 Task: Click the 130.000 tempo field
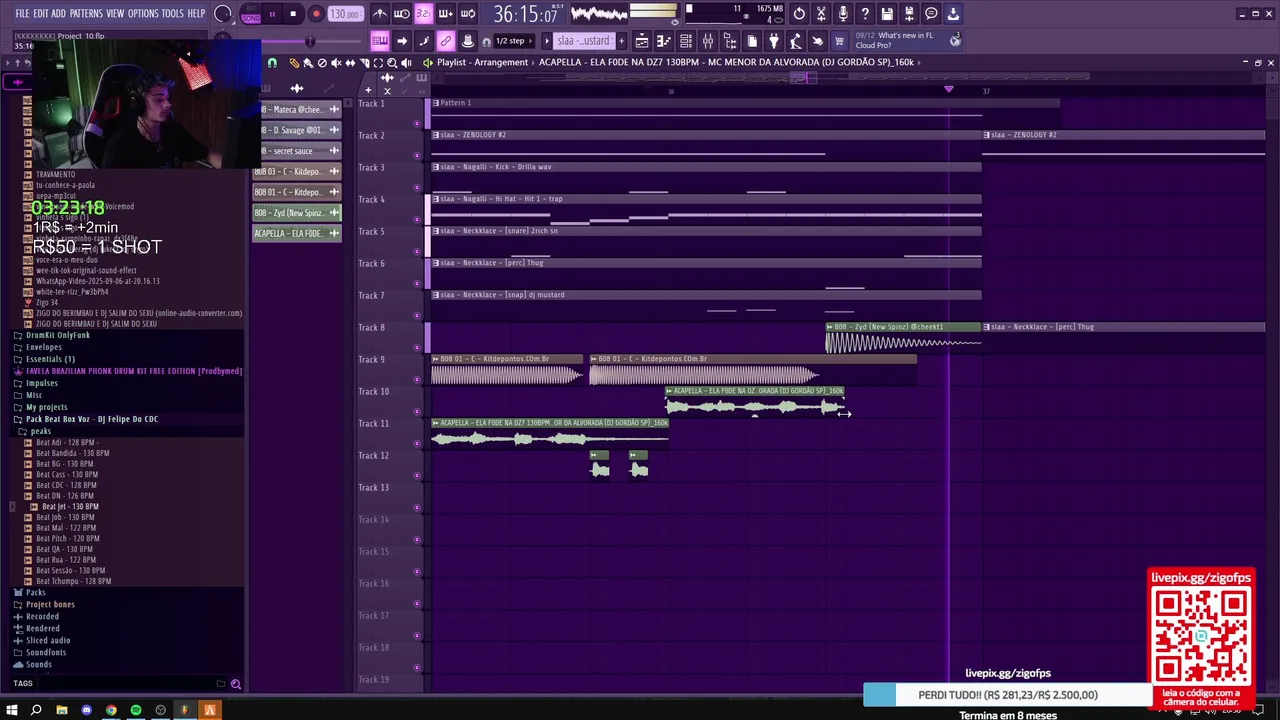[x=346, y=14]
